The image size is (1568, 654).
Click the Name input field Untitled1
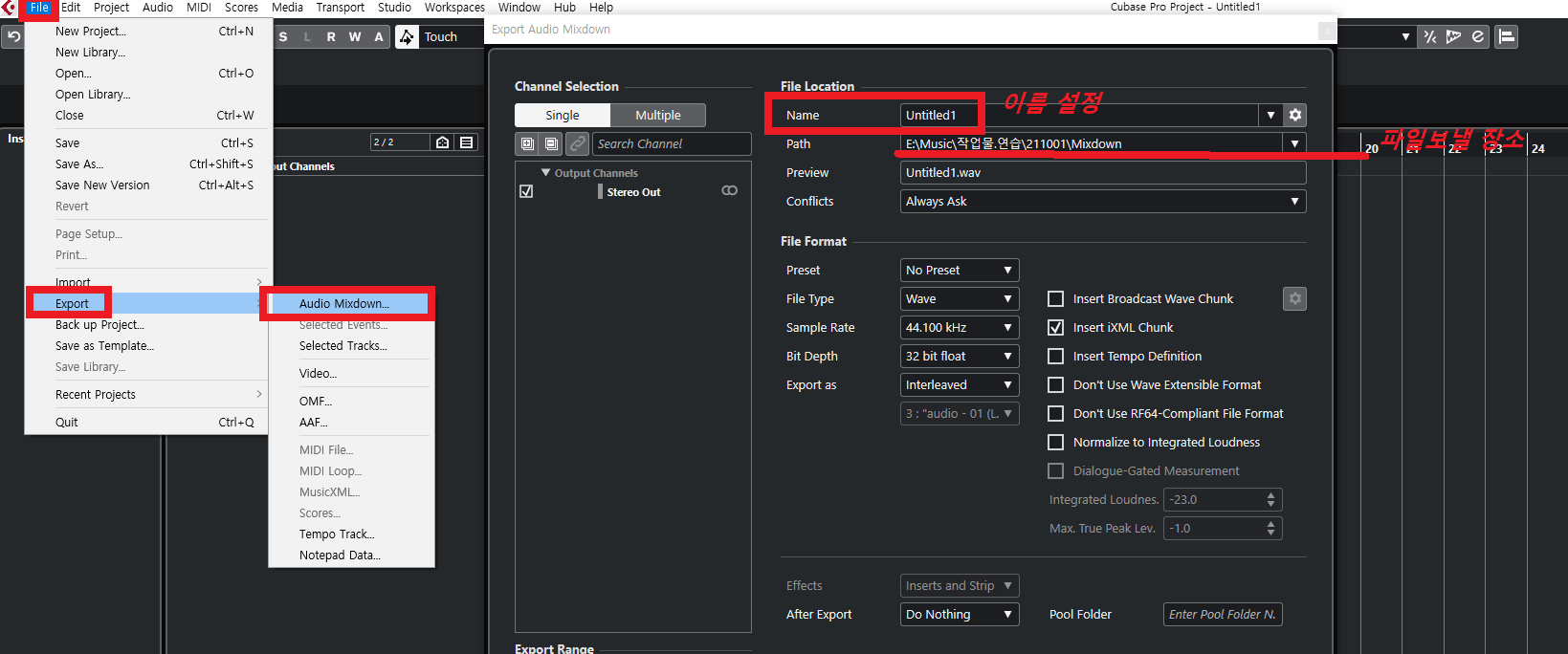(1079, 115)
